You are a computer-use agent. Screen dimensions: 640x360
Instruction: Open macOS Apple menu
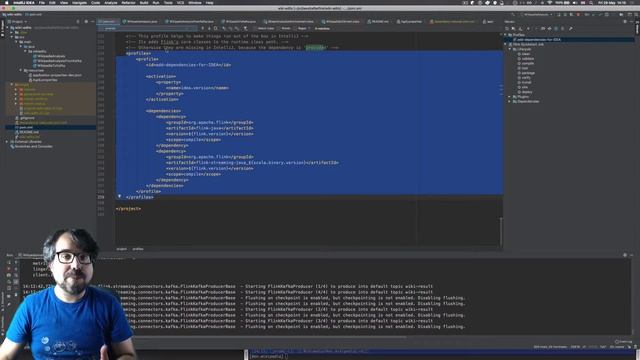point(6,2)
